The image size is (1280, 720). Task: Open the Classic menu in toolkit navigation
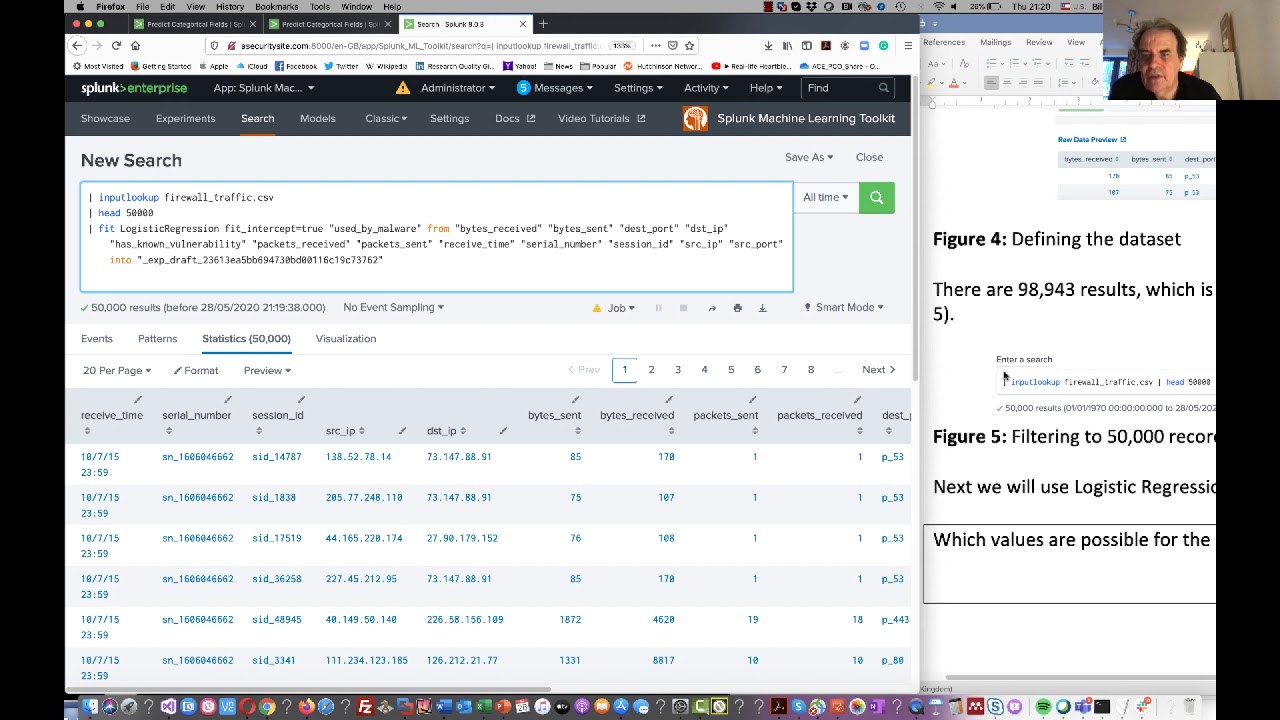386,118
